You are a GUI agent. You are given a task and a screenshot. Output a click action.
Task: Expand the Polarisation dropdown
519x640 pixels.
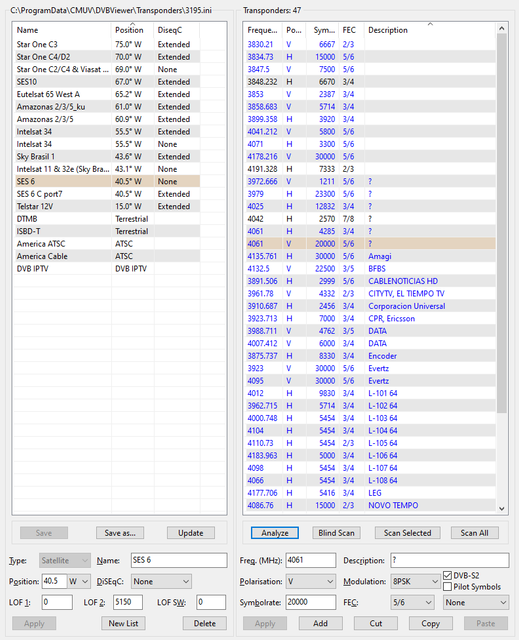[311, 581]
